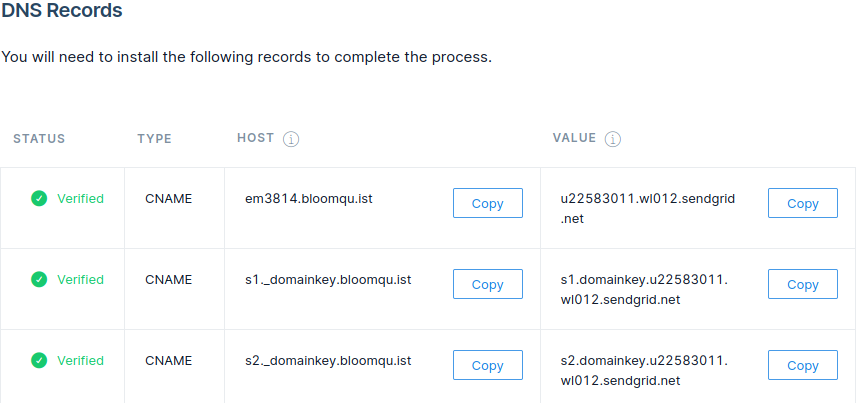Click the HOST column info icon

click(291, 139)
